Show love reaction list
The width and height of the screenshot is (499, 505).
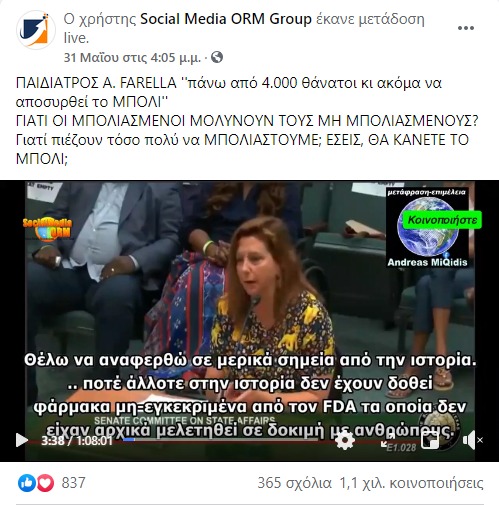click(45, 483)
